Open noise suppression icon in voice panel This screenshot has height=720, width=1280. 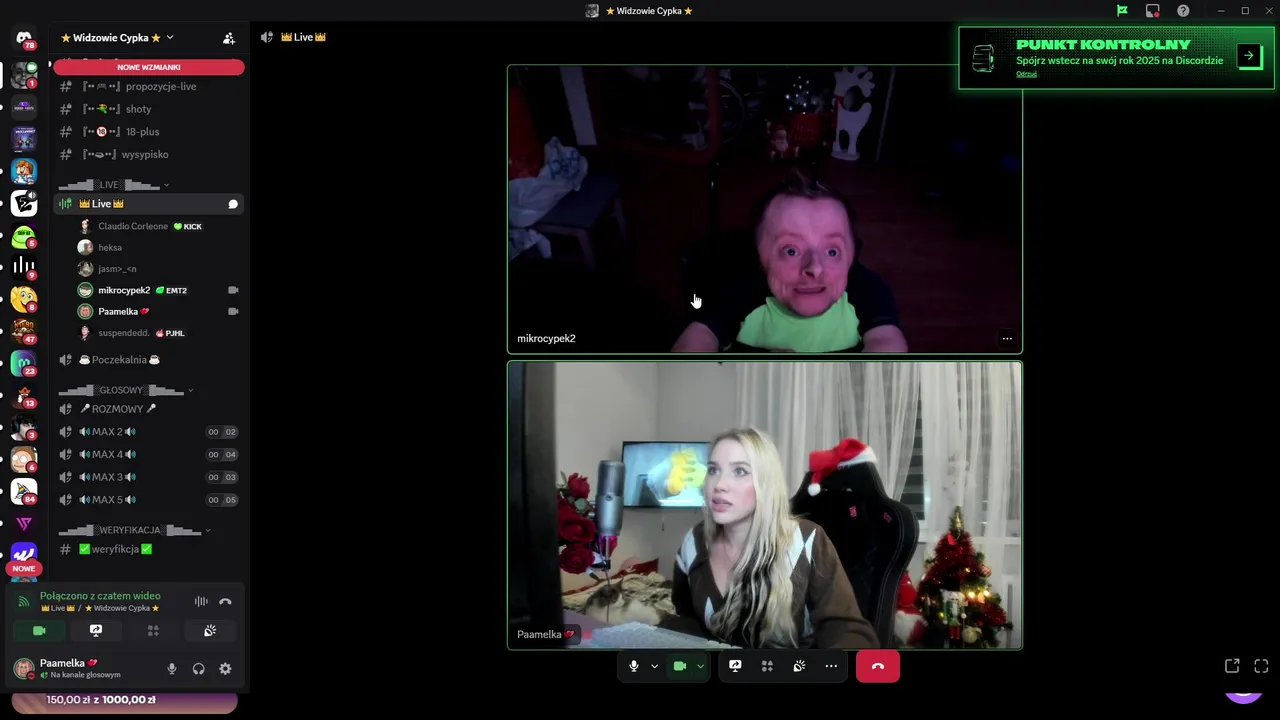click(201, 601)
